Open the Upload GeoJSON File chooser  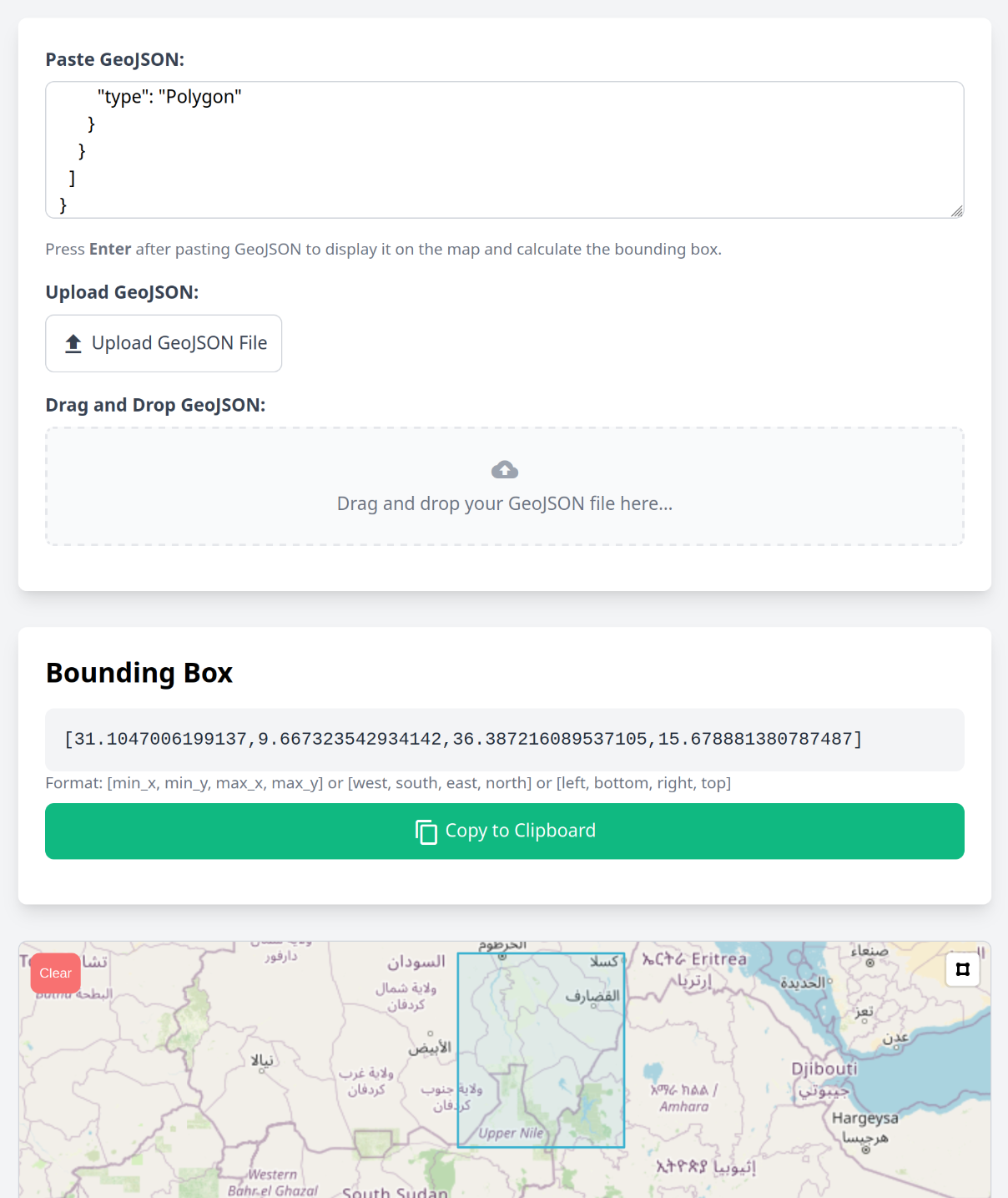(x=164, y=343)
